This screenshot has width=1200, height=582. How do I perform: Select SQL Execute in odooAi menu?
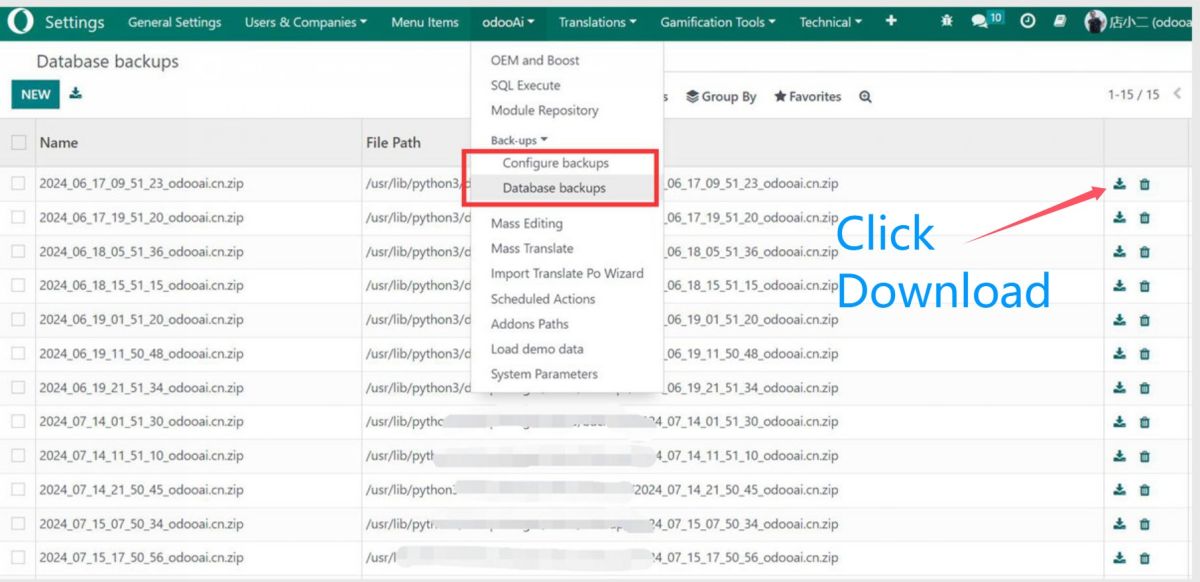[525, 86]
